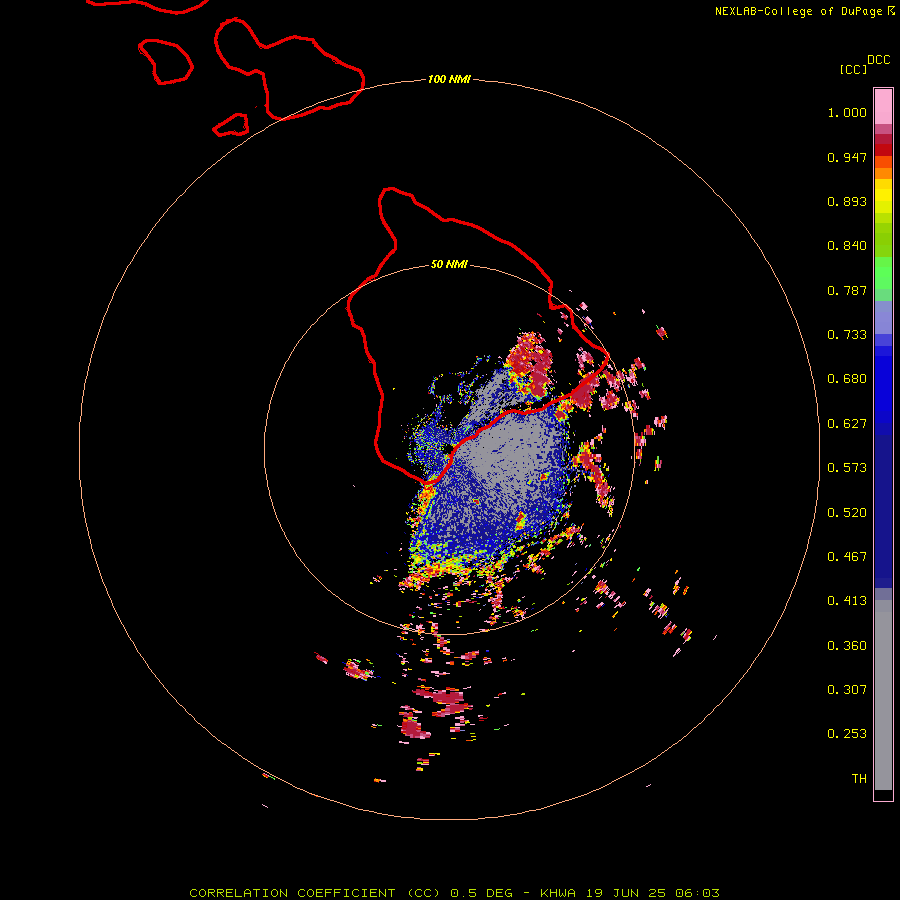Click the 0.680 legend value

847,379
